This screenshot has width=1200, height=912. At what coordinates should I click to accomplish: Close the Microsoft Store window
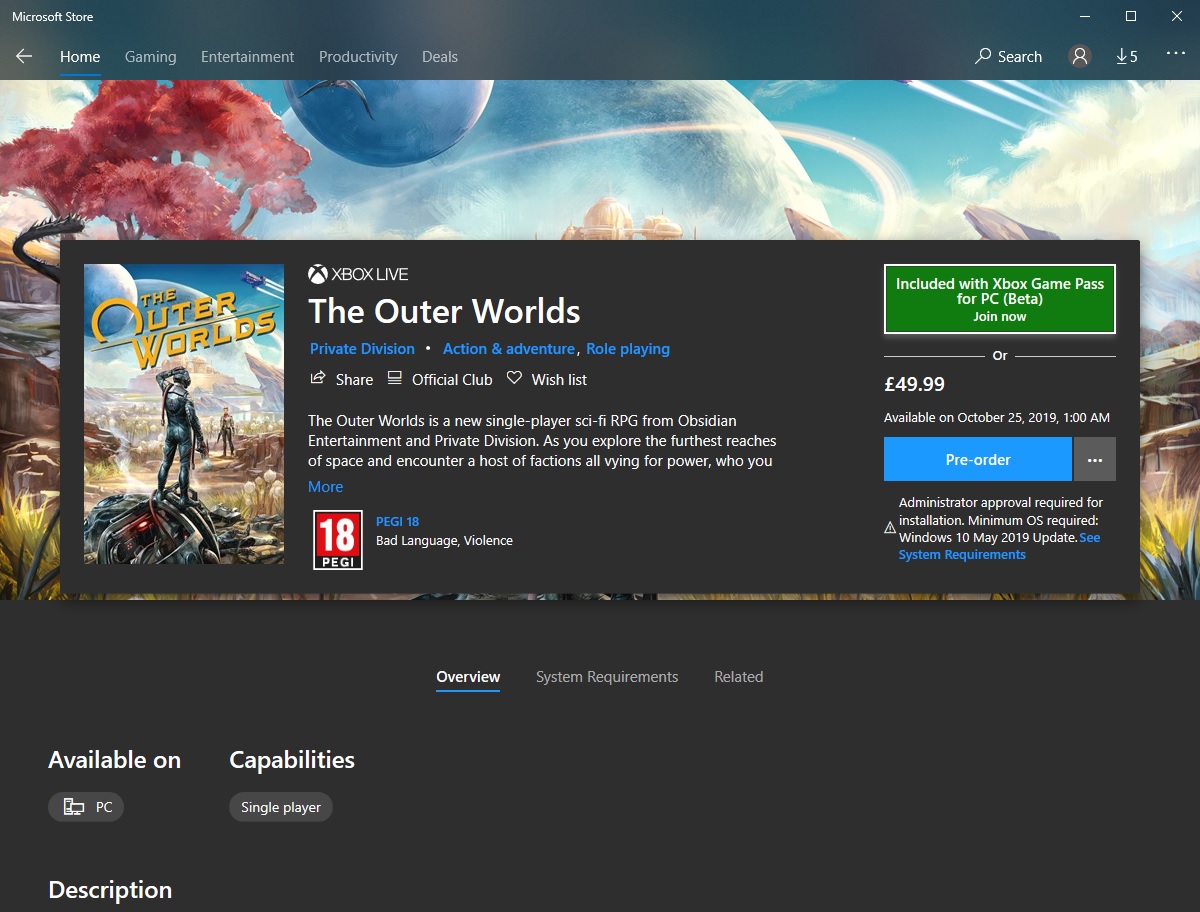tap(1177, 16)
